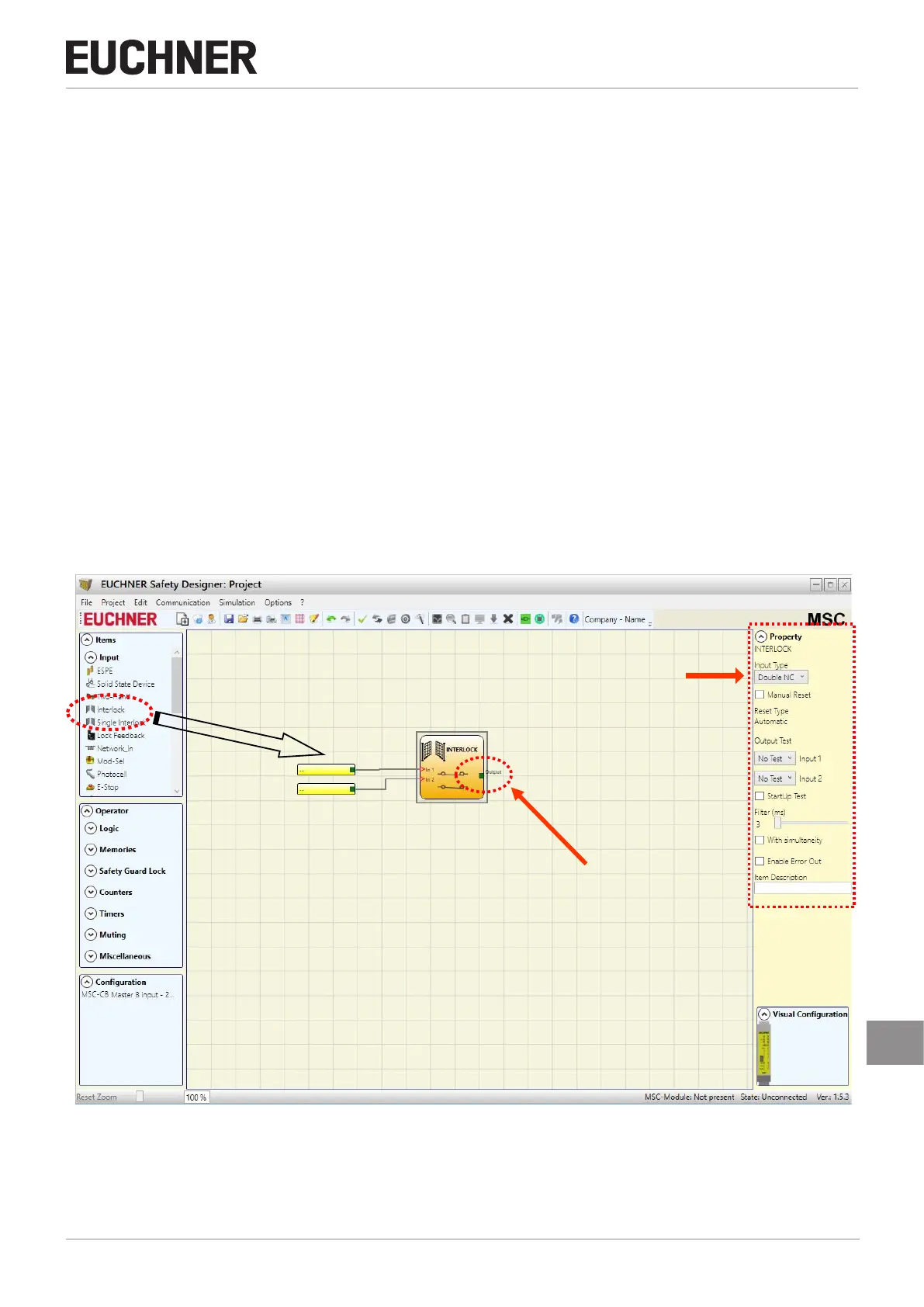Click the Reset Zoom link
The width and height of the screenshot is (924, 1307).
96,1097
